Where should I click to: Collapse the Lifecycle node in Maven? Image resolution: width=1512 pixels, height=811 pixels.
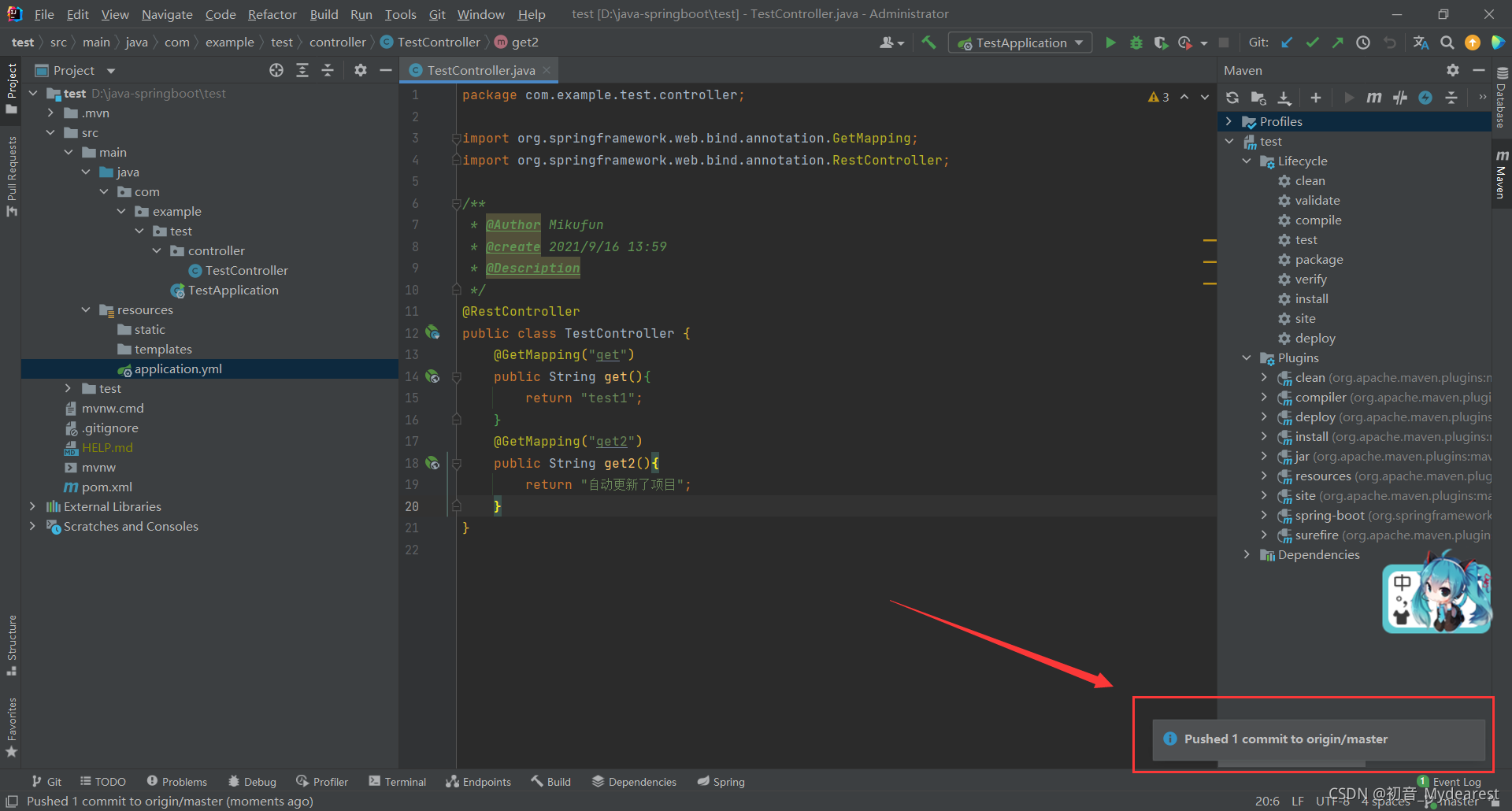1246,161
